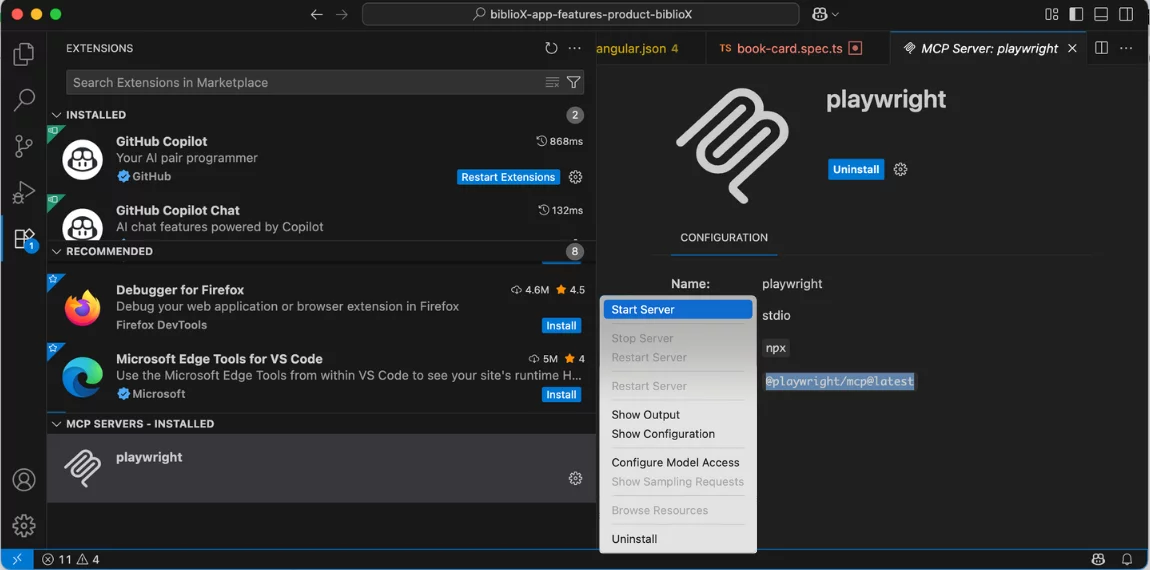This screenshot has width=1150, height=570.
Task: Refresh the extensions list
Action: (x=551, y=48)
